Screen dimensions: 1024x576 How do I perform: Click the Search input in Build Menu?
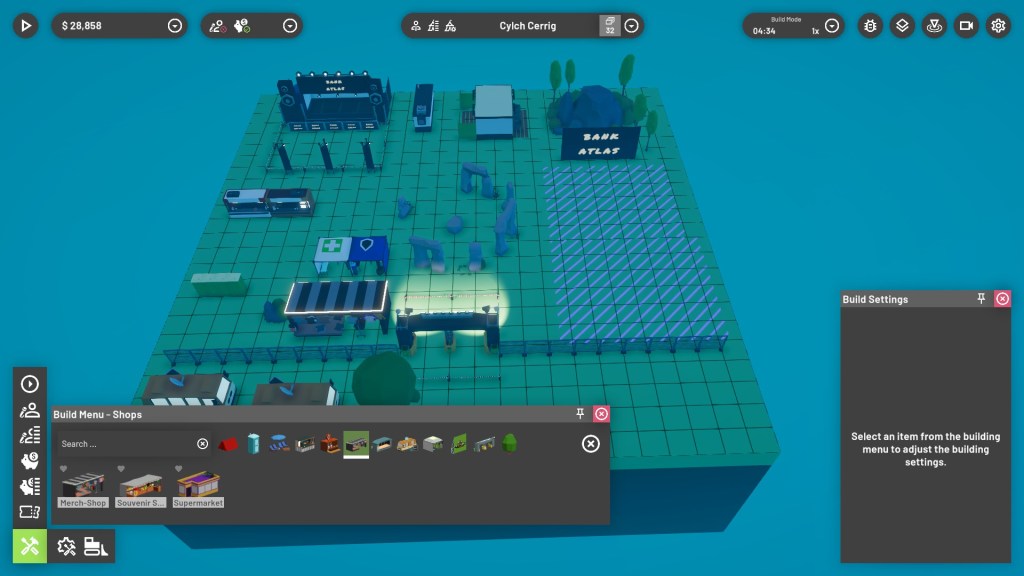pos(125,444)
